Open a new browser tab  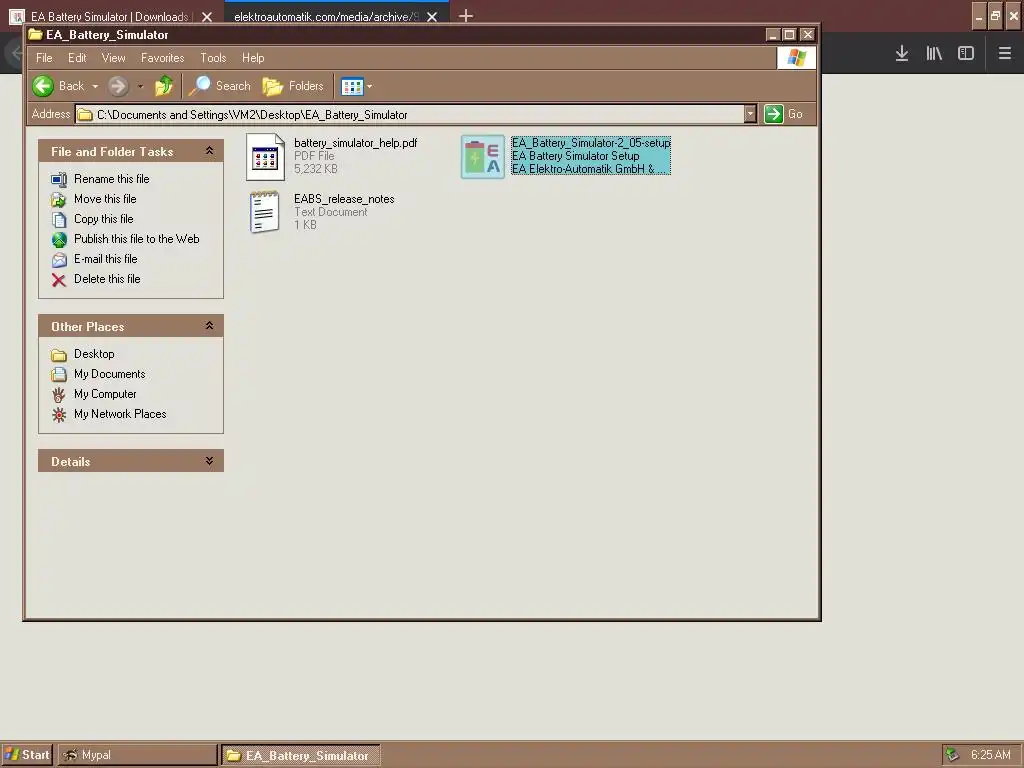pos(466,16)
